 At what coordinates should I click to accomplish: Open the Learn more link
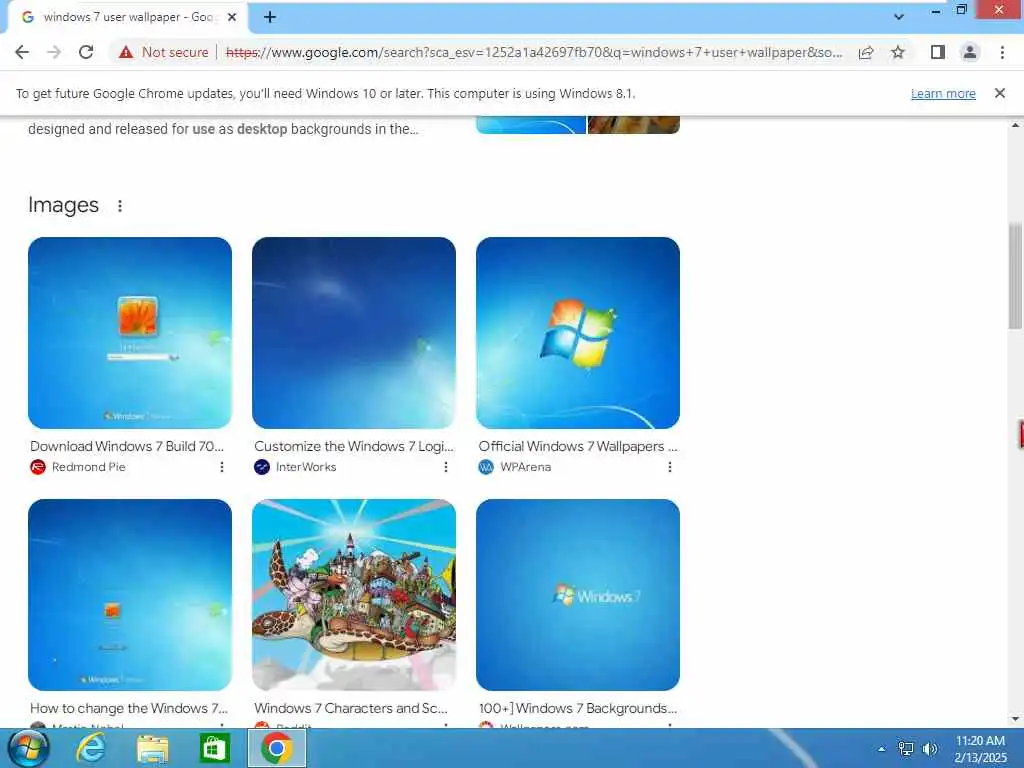click(943, 93)
